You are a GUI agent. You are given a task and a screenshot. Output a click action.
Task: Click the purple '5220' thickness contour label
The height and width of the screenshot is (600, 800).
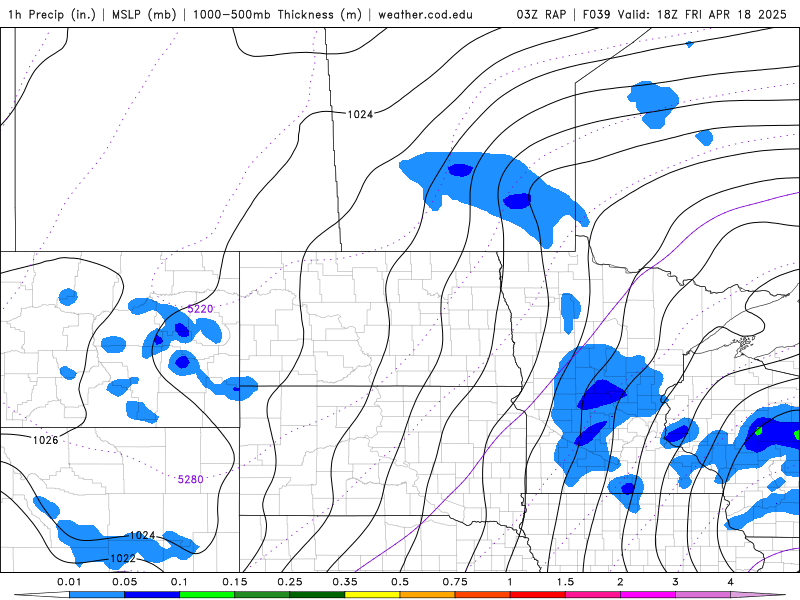click(x=200, y=309)
